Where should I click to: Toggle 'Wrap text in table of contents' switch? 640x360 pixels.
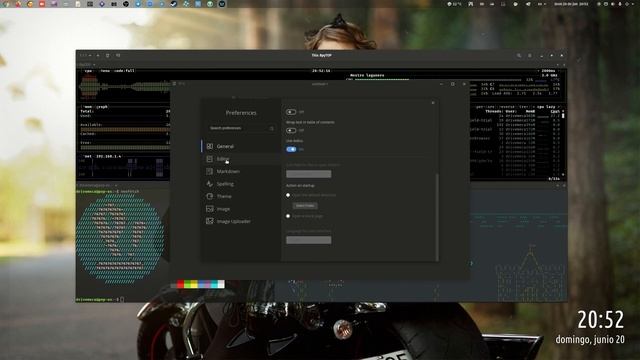[291, 130]
